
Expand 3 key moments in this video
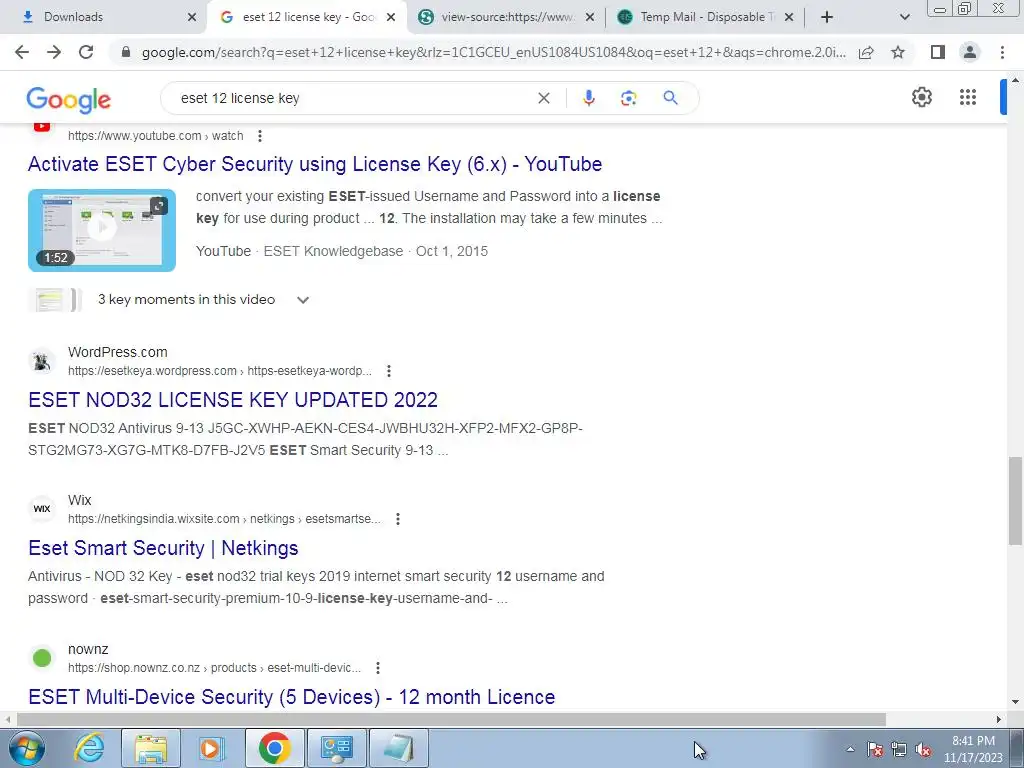tap(302, 300)
